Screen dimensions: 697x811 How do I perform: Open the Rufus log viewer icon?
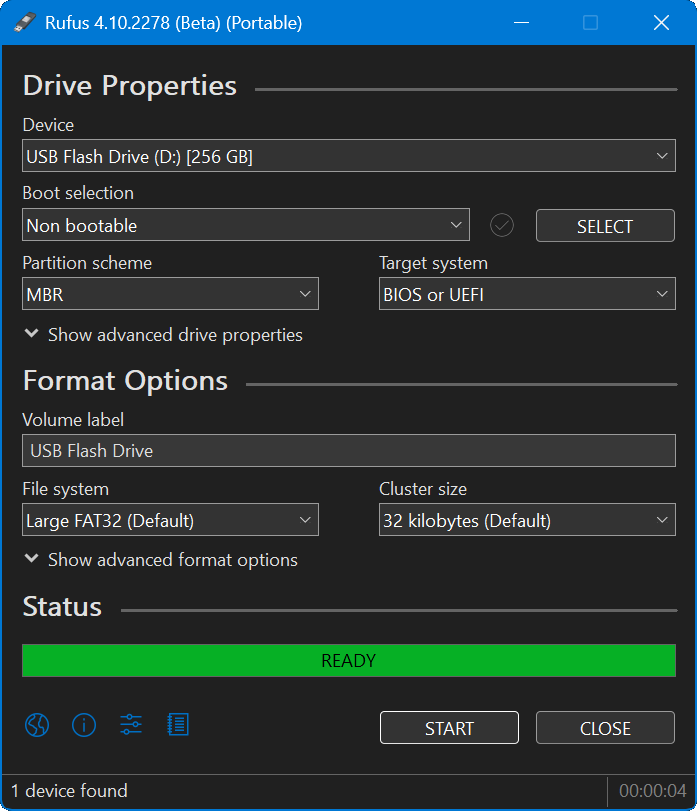[178, 724]
